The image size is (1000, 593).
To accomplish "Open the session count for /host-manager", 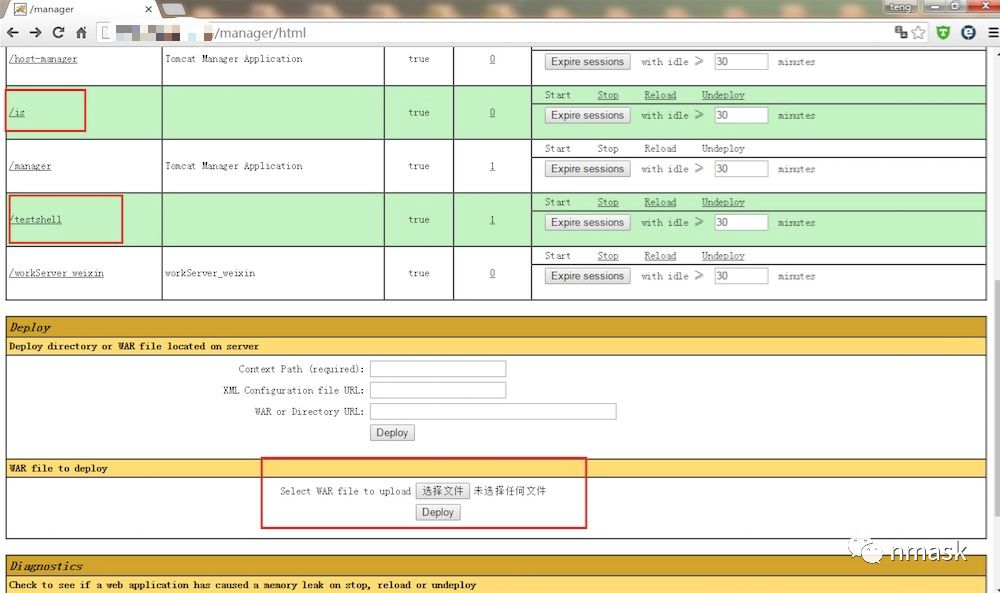I will click(492, 59).
